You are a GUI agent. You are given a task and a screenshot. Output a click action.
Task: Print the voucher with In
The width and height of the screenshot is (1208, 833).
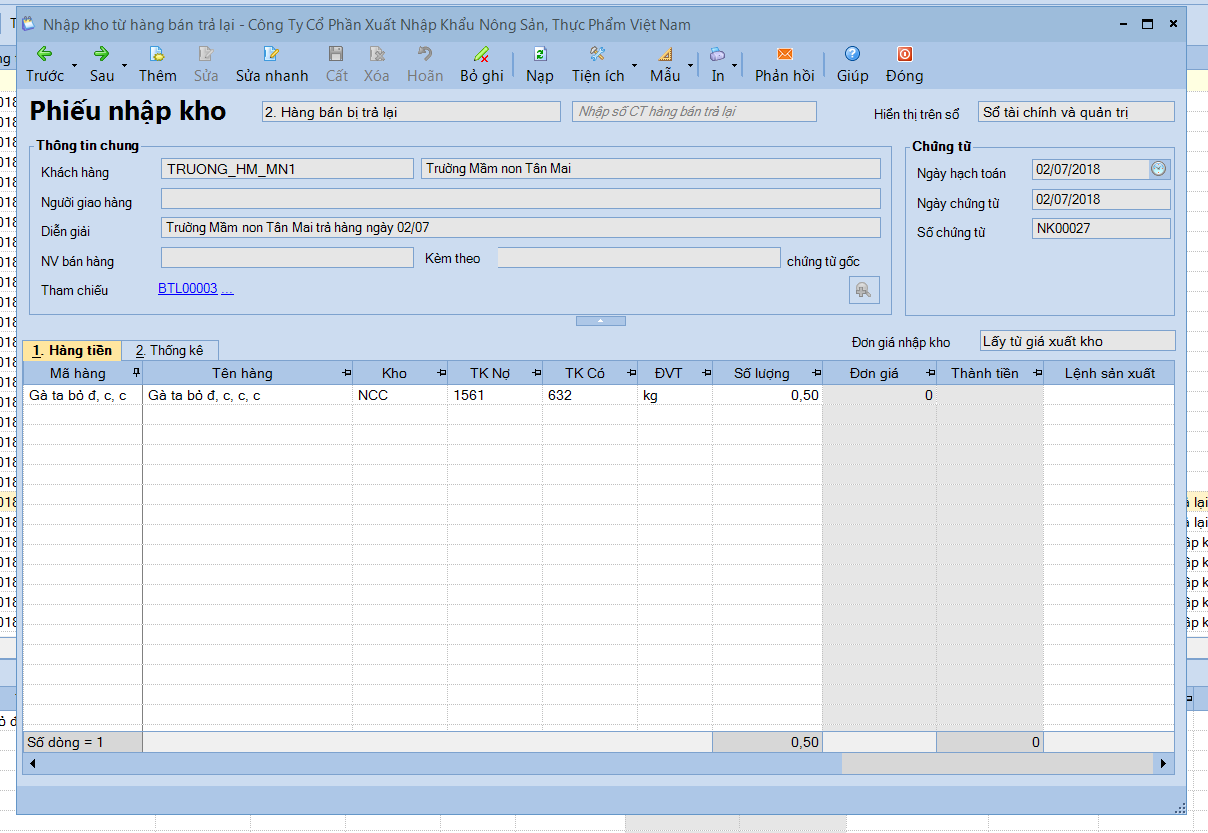718,64
